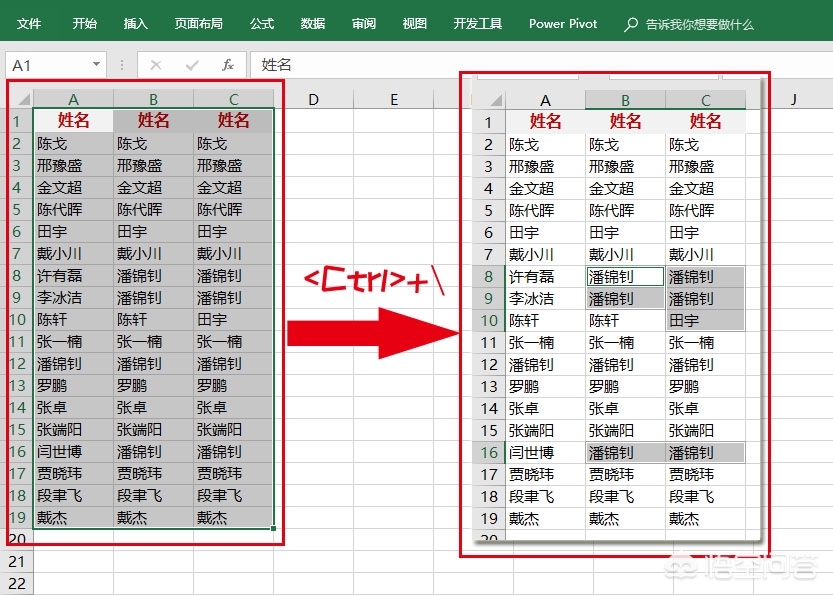This screenshot has height=595, width=833.
Task: Open the 公式 ribbon tab
Action: tap(262, 23)
